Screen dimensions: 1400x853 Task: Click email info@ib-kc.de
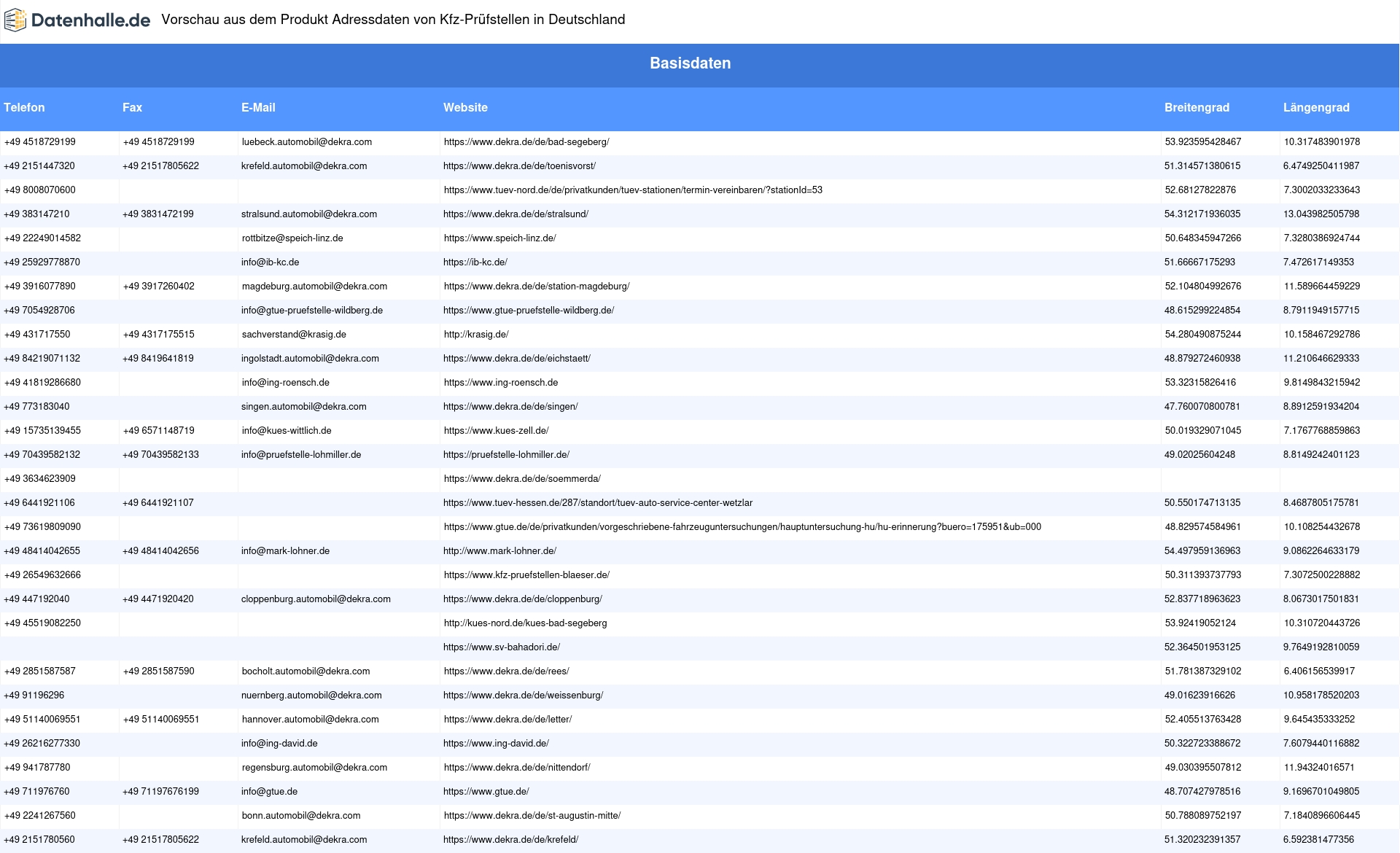point(270,262)
